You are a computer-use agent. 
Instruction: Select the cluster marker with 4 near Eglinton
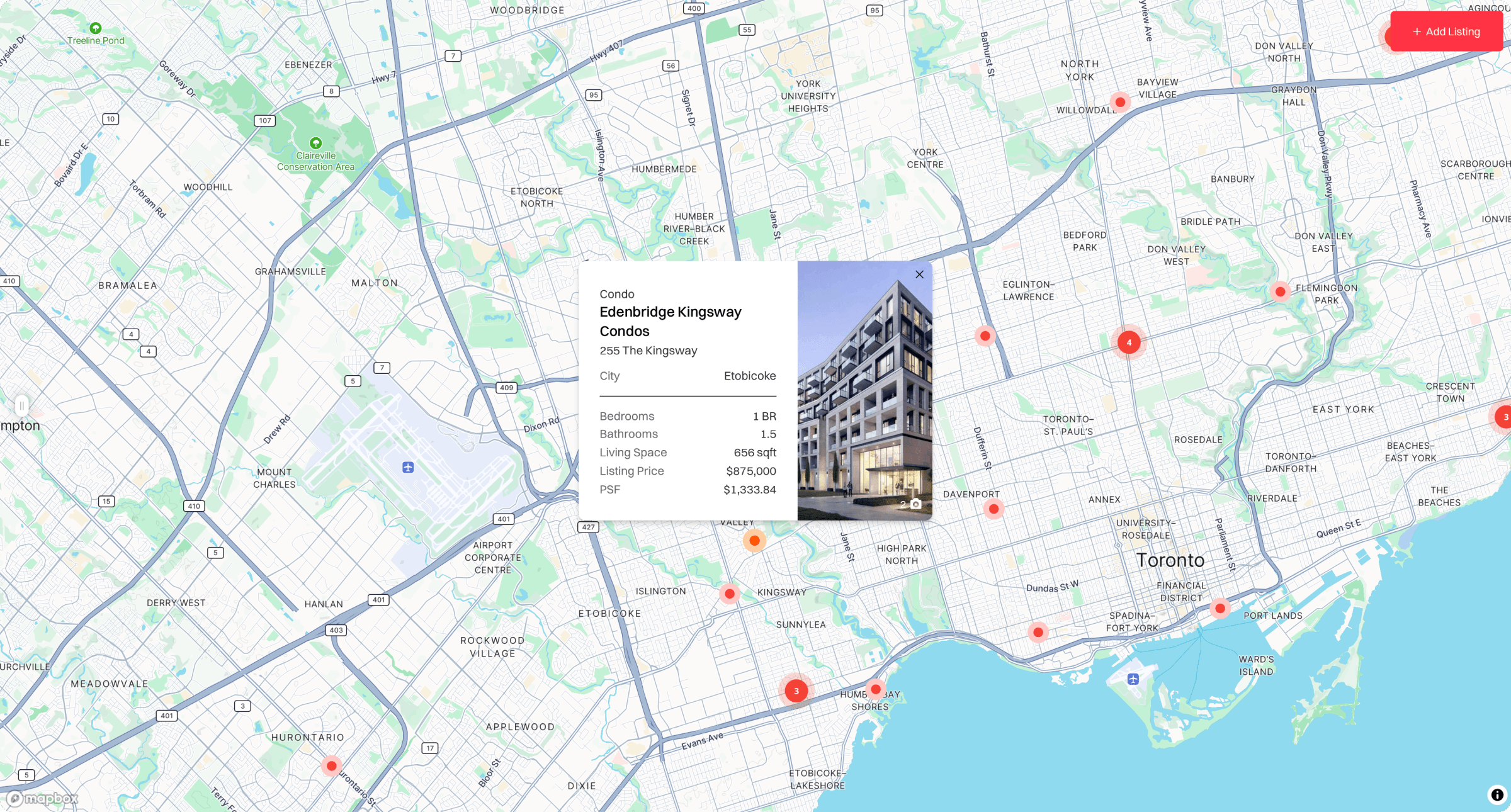click(1129, 342)
